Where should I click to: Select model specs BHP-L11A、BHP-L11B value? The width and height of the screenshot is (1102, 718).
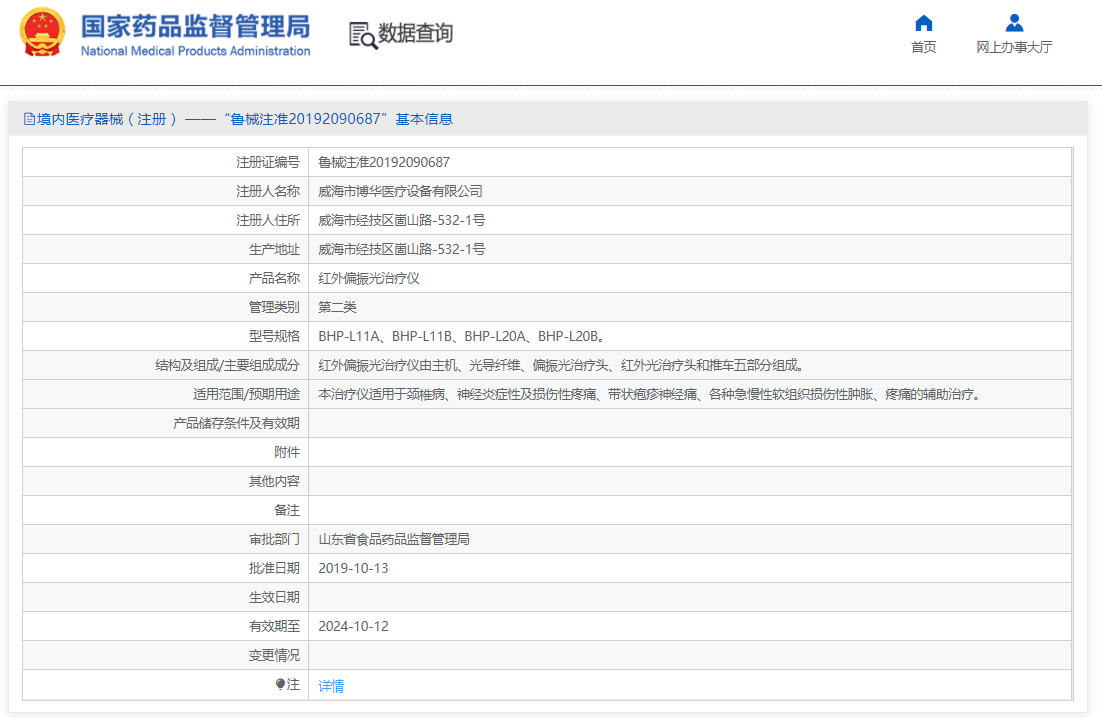tap(462, 337)
